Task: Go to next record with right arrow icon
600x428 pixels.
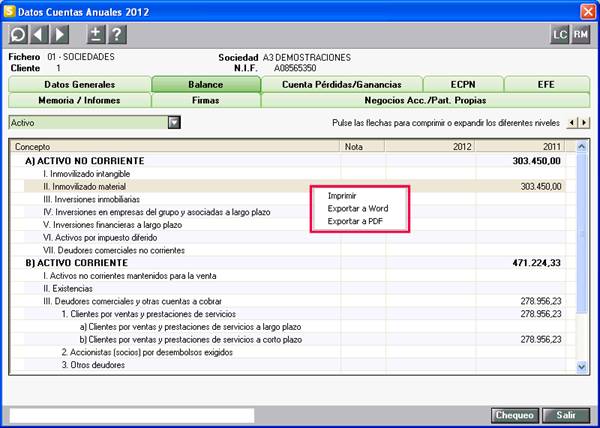Action: point(59,35)
